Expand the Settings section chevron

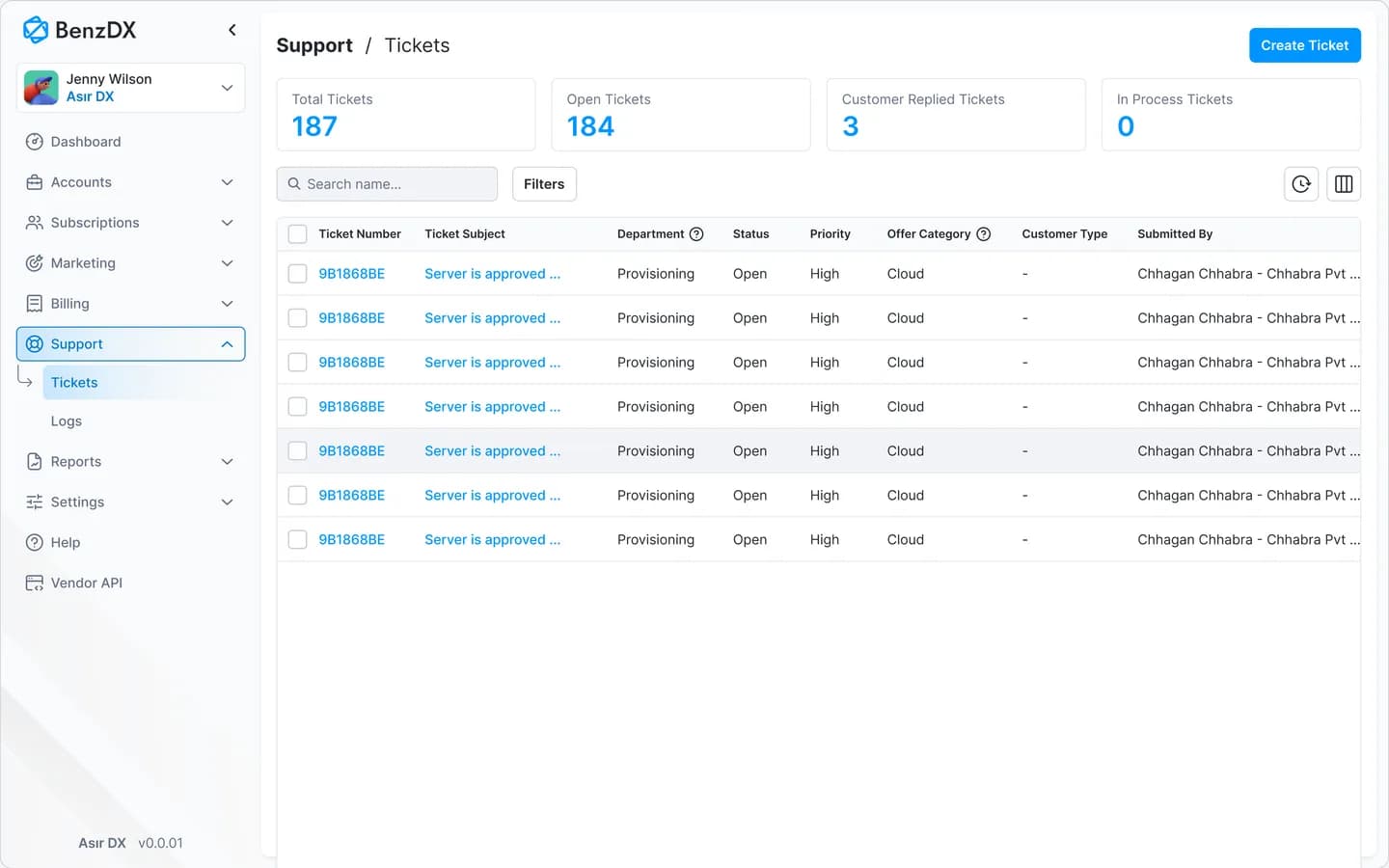[227, 502]
